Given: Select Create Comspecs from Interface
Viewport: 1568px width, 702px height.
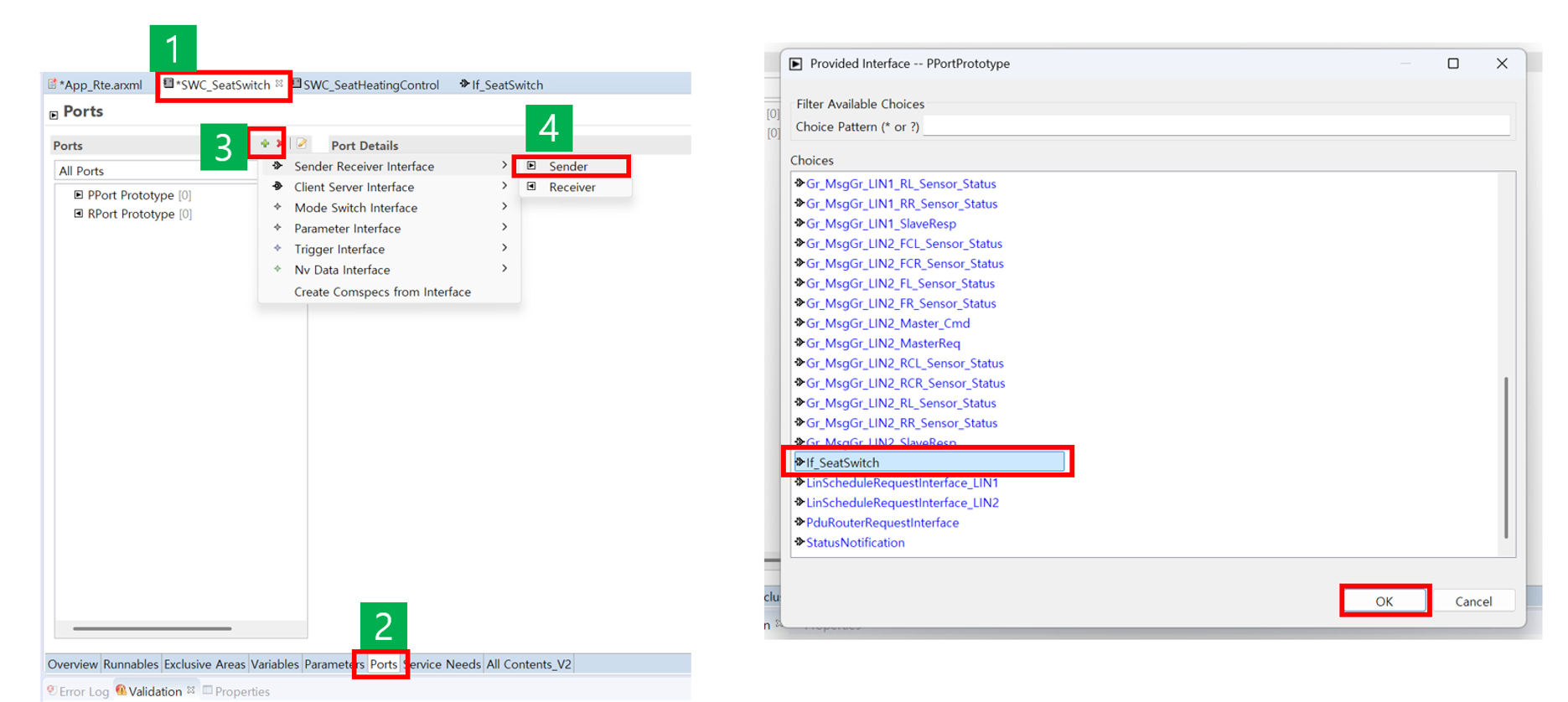Looking at the screenshot, I should pyautogui.click(x=382, y=292).
